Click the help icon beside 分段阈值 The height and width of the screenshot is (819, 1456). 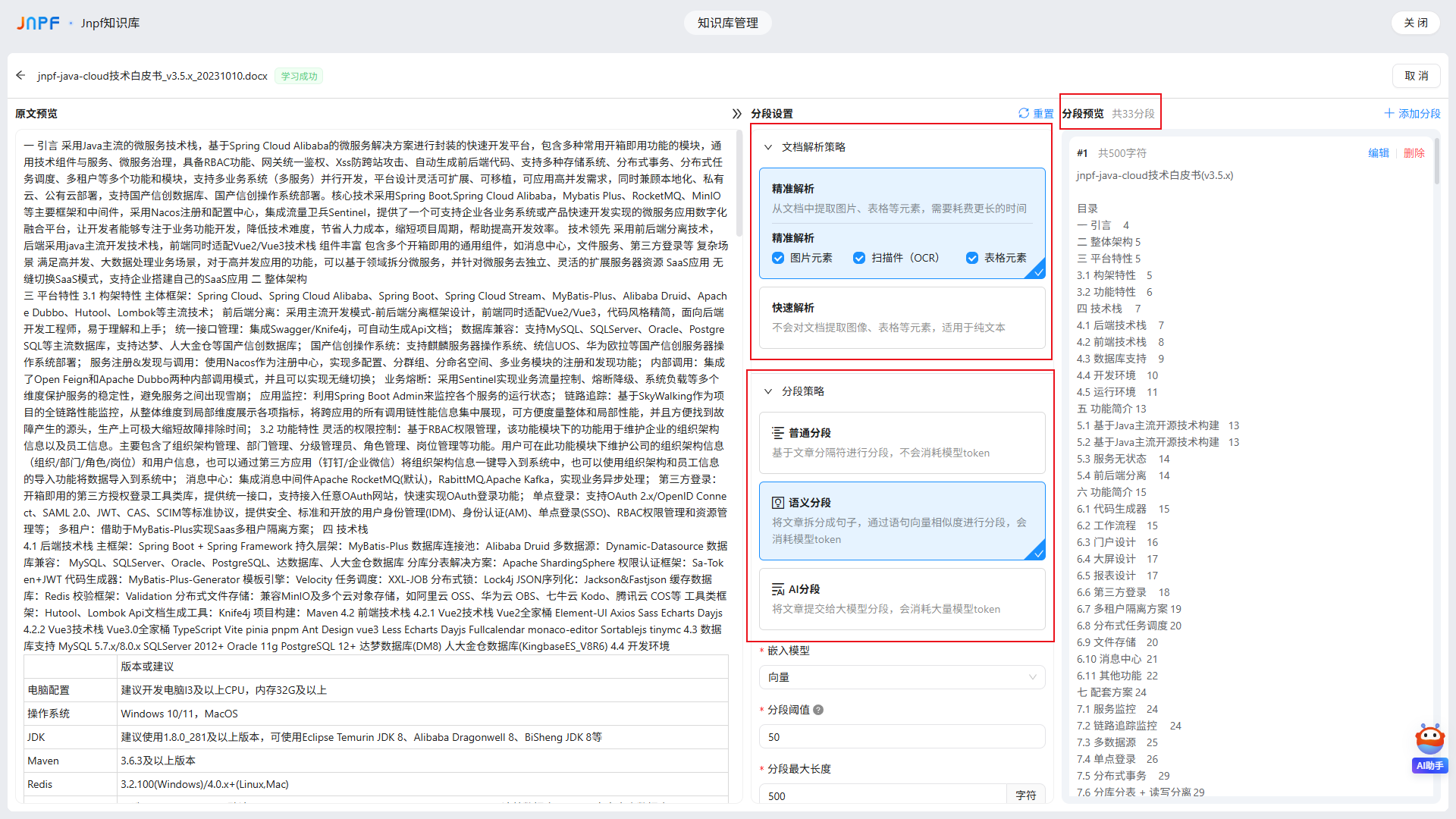tap(818, 710)
